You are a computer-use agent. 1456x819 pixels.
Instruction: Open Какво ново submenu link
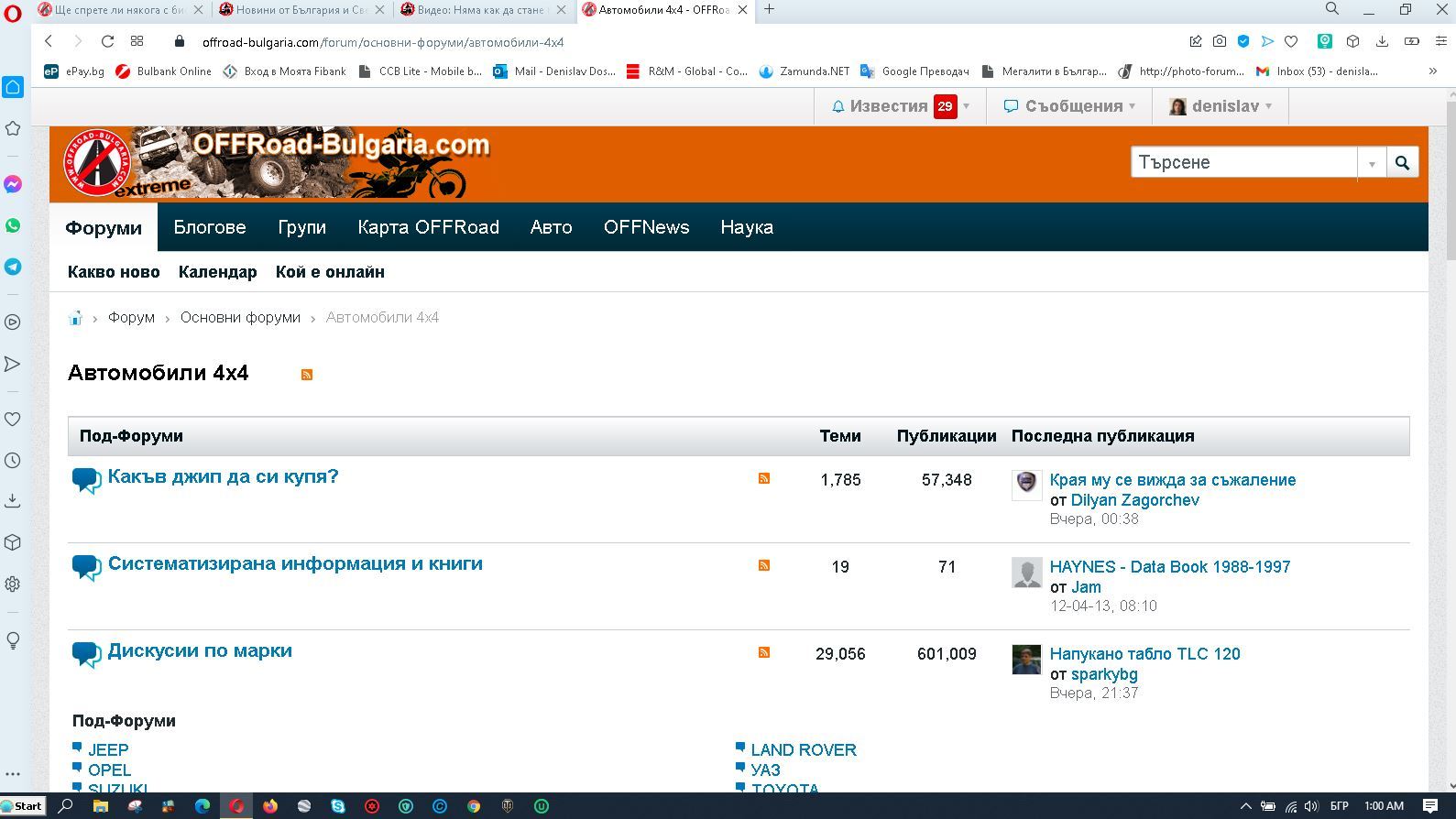click(114, 272)
